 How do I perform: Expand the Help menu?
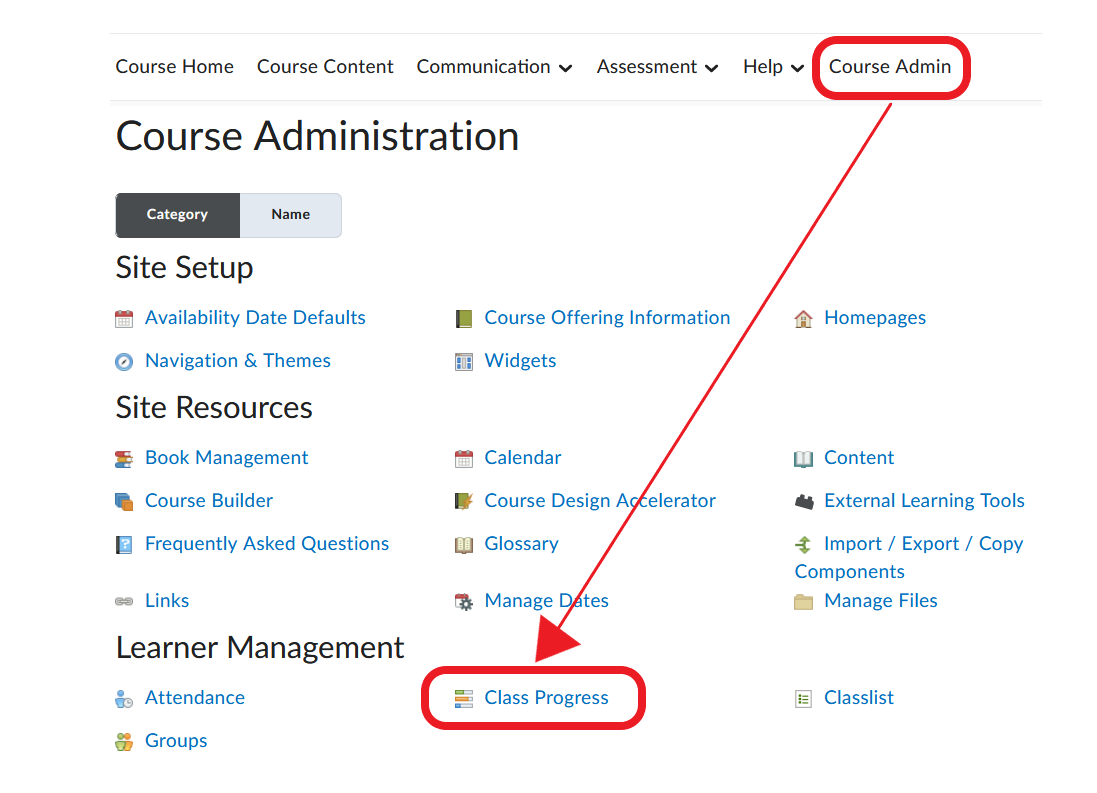[772, 67]
